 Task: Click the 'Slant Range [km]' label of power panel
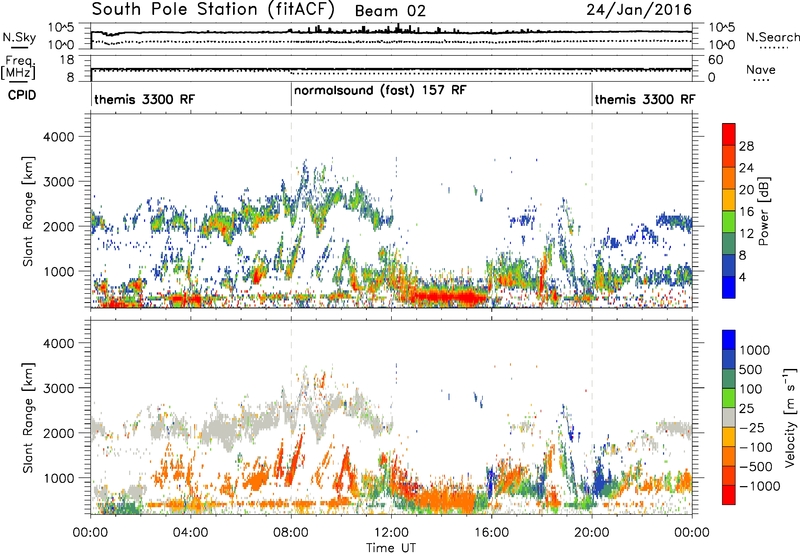tap(28, 211)
